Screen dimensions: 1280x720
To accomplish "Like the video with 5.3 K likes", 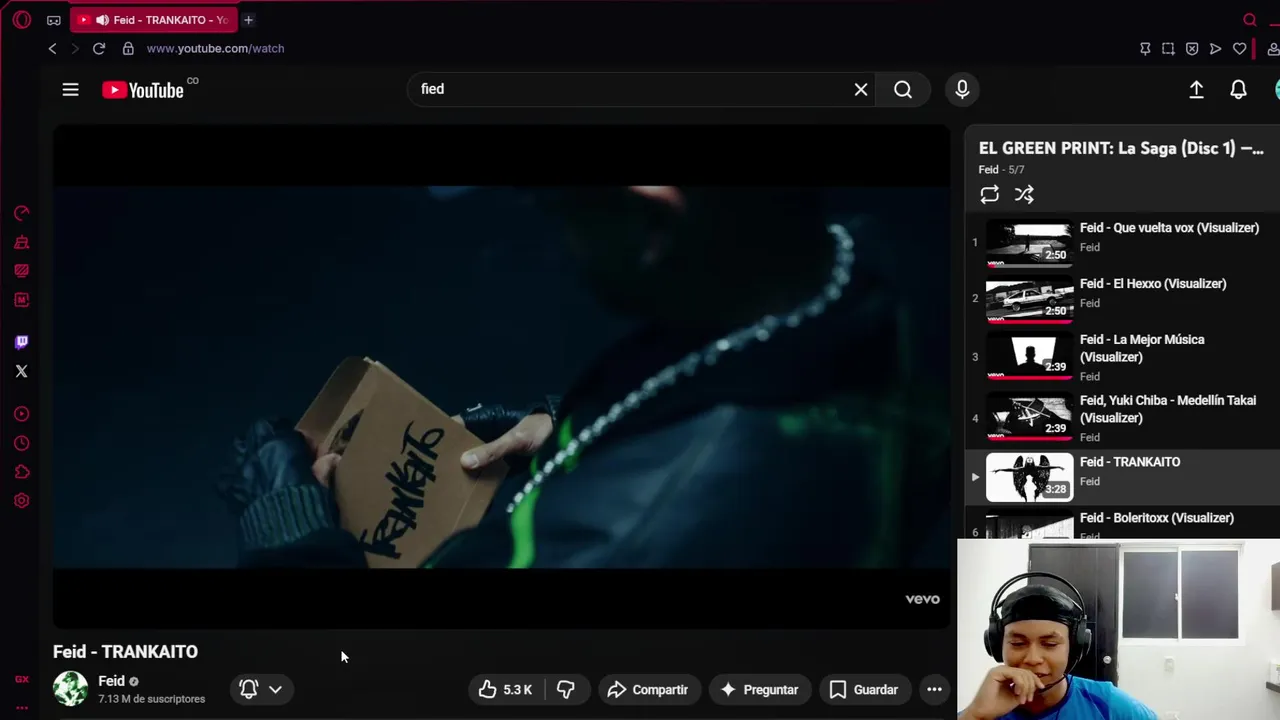I will click(x=505, y=689).
